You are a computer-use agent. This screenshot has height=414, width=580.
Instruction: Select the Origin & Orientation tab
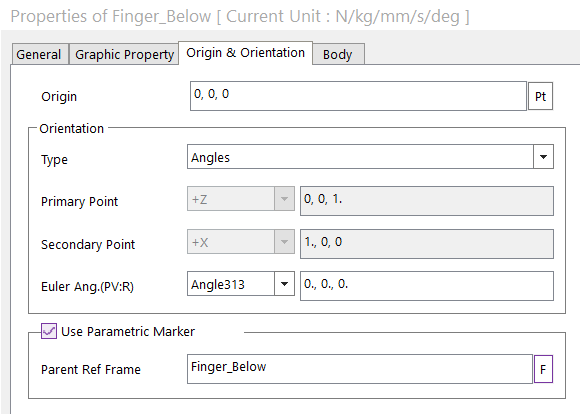click(246, 53)
